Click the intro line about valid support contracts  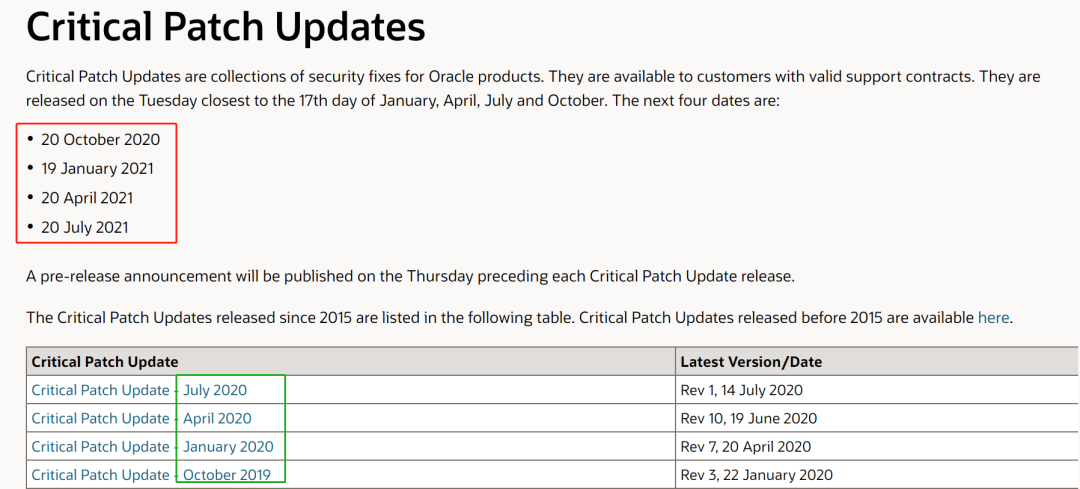click(534, 75)
